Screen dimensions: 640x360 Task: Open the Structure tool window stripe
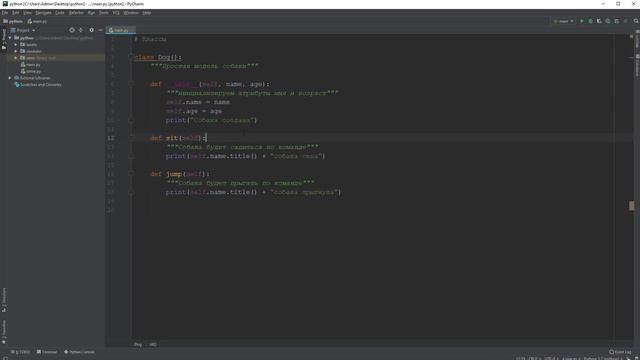[4, 300]
